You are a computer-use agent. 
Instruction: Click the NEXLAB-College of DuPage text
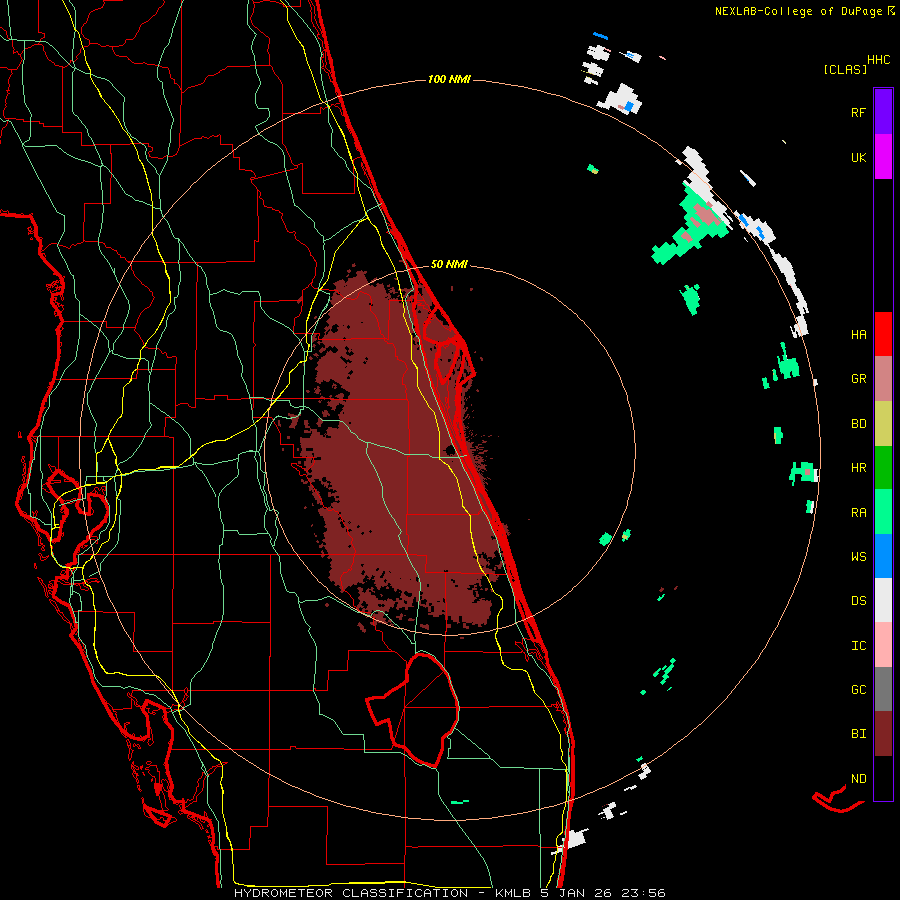798,11
